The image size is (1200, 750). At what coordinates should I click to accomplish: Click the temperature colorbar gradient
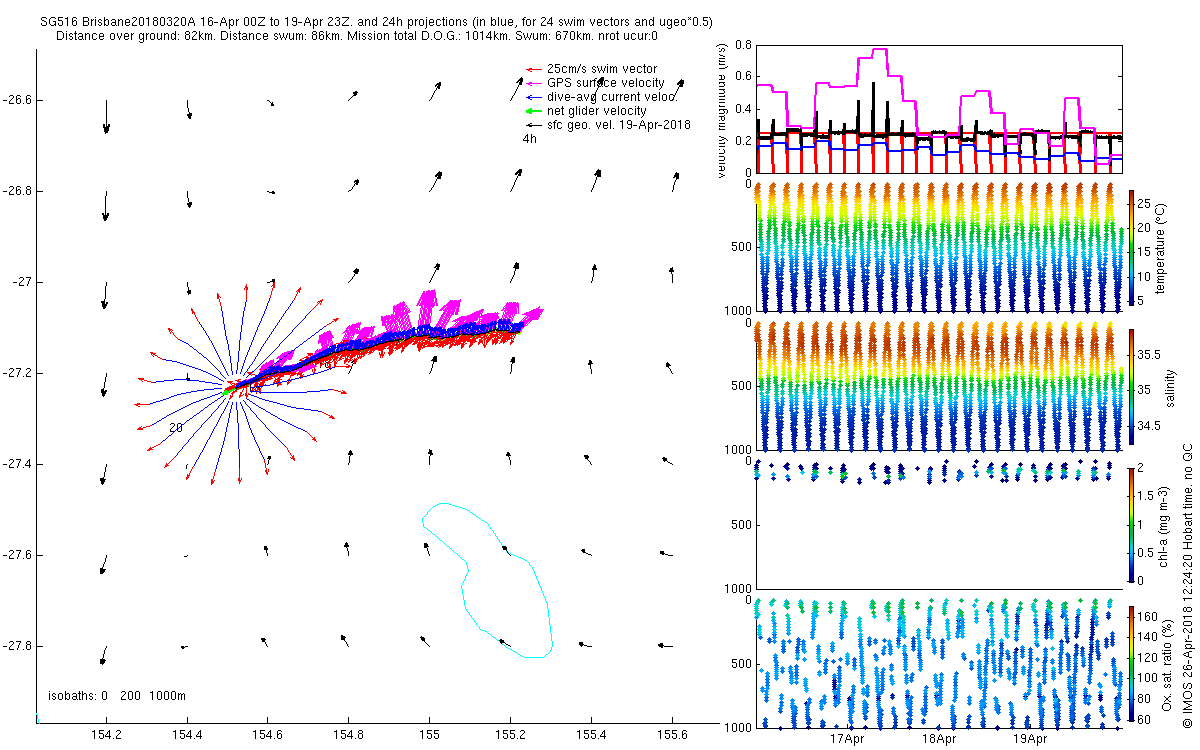pos(1133,247)
